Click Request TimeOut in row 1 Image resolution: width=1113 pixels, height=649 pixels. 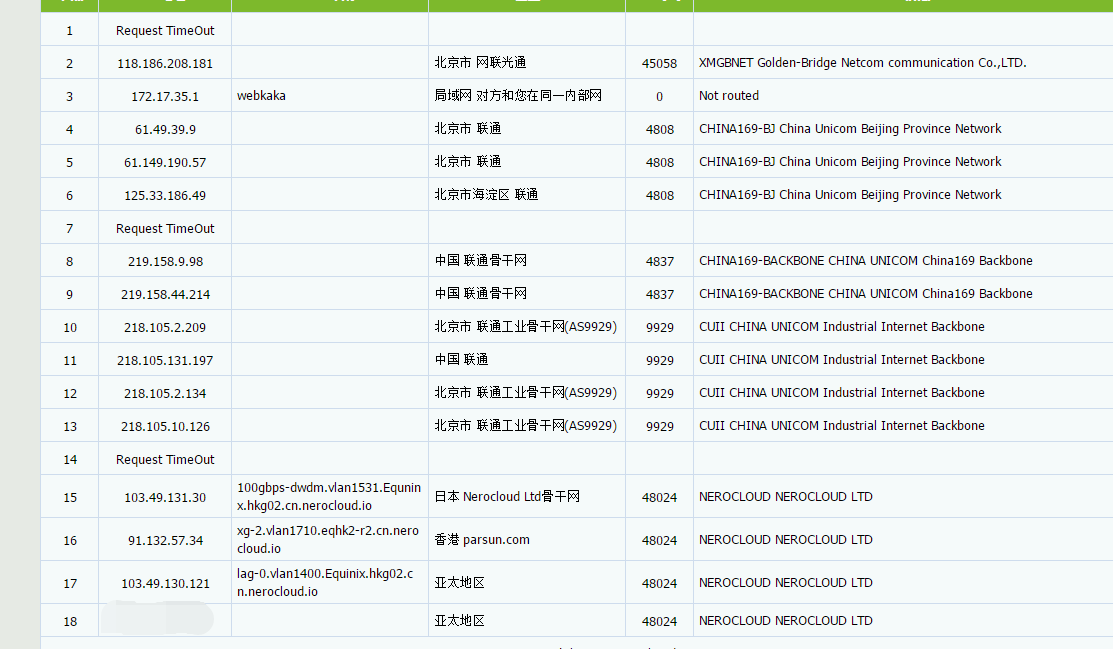(x=165, y=31)
